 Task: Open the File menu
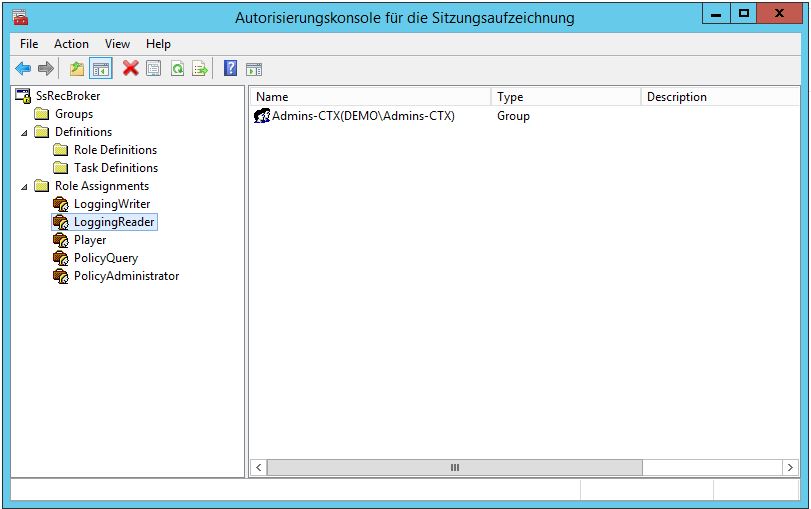(29, 44)
